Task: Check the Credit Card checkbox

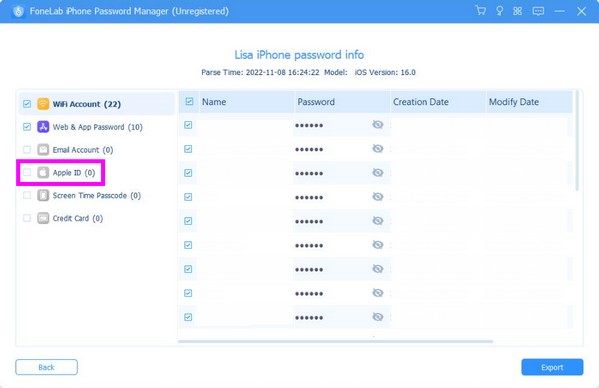Action: pyautogui.click(x=27, y=218)
